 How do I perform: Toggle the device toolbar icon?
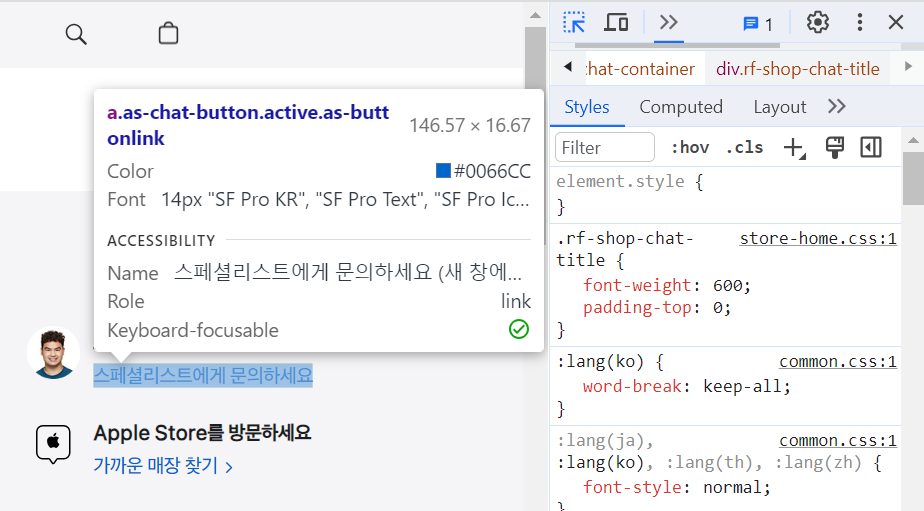(x=616, y=23)
